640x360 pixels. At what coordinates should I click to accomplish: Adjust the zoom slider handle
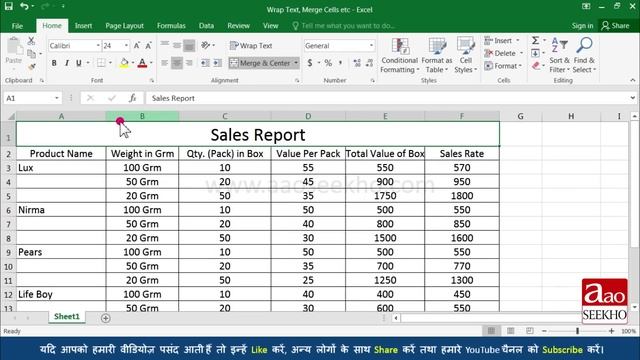(578, 331)
